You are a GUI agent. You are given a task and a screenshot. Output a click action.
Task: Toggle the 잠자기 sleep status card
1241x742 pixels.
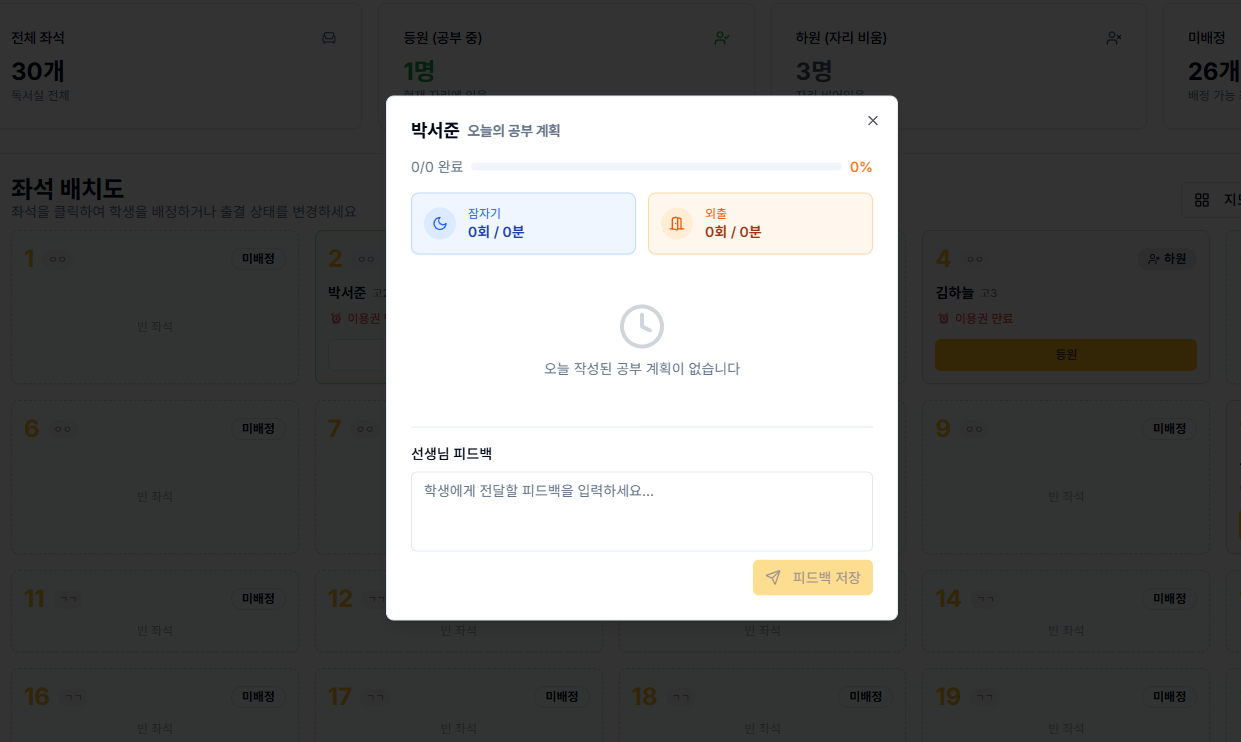523,224
